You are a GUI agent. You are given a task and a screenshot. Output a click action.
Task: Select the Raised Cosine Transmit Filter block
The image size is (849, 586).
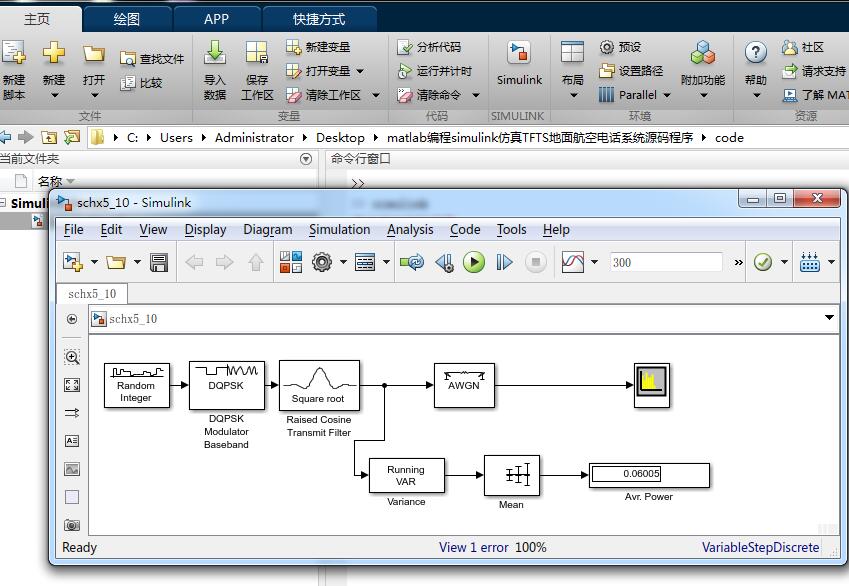pos(319,386)
